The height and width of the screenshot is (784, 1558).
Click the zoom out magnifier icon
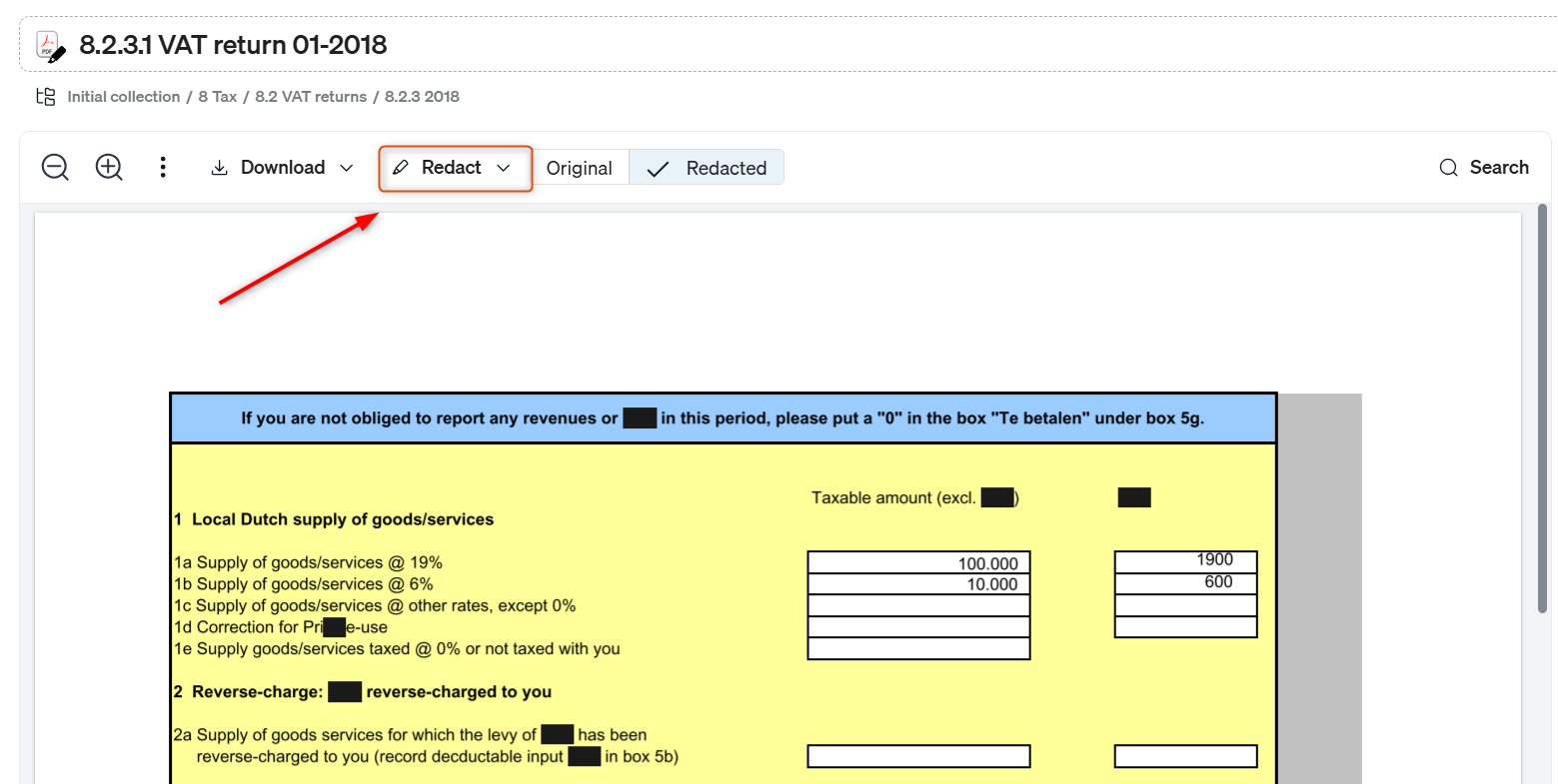click(55, 168)
